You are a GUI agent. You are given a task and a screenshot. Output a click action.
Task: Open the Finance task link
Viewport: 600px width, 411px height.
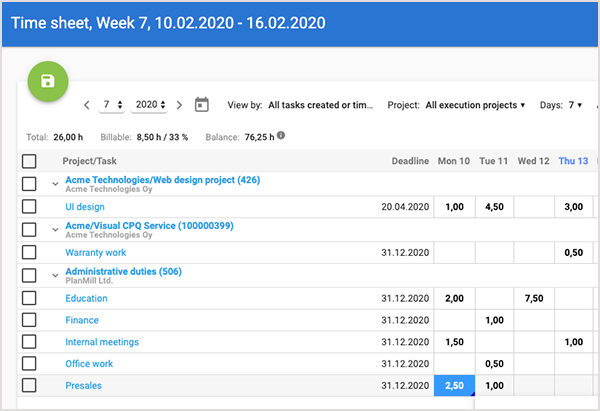(x=82, y=320)
